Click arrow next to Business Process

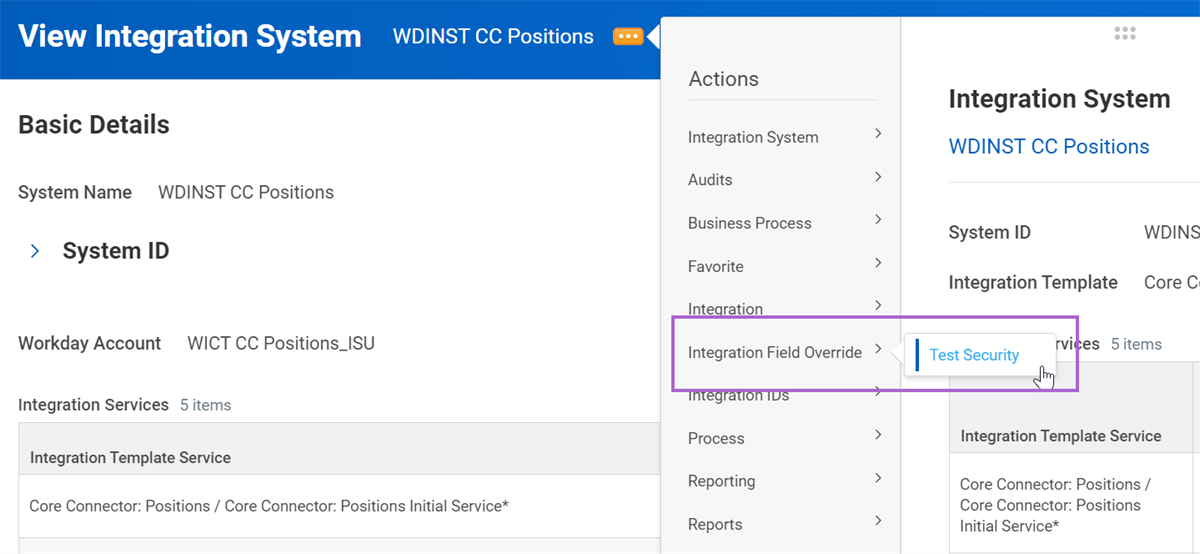click(878, 219)
